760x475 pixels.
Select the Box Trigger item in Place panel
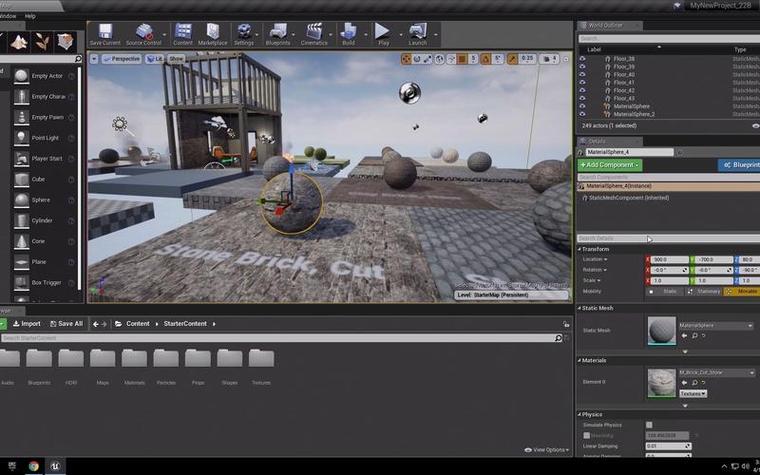(x=45, y=282)
